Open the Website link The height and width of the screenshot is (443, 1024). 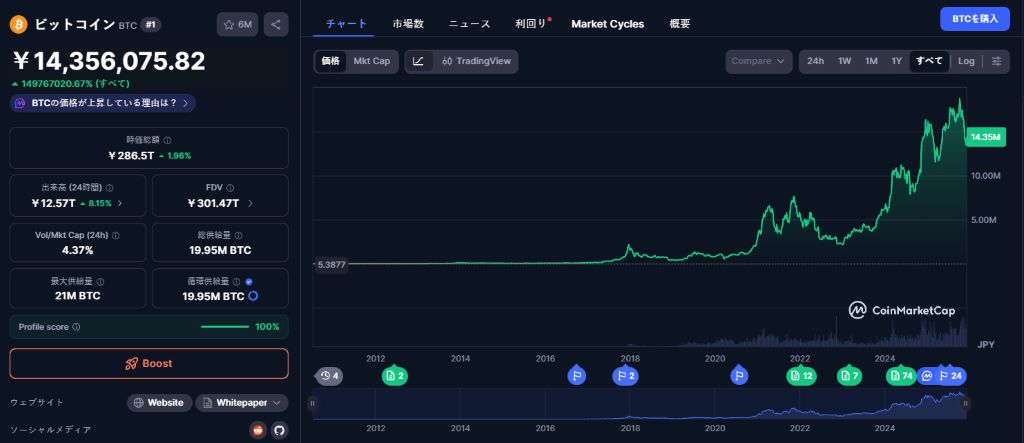160,402
